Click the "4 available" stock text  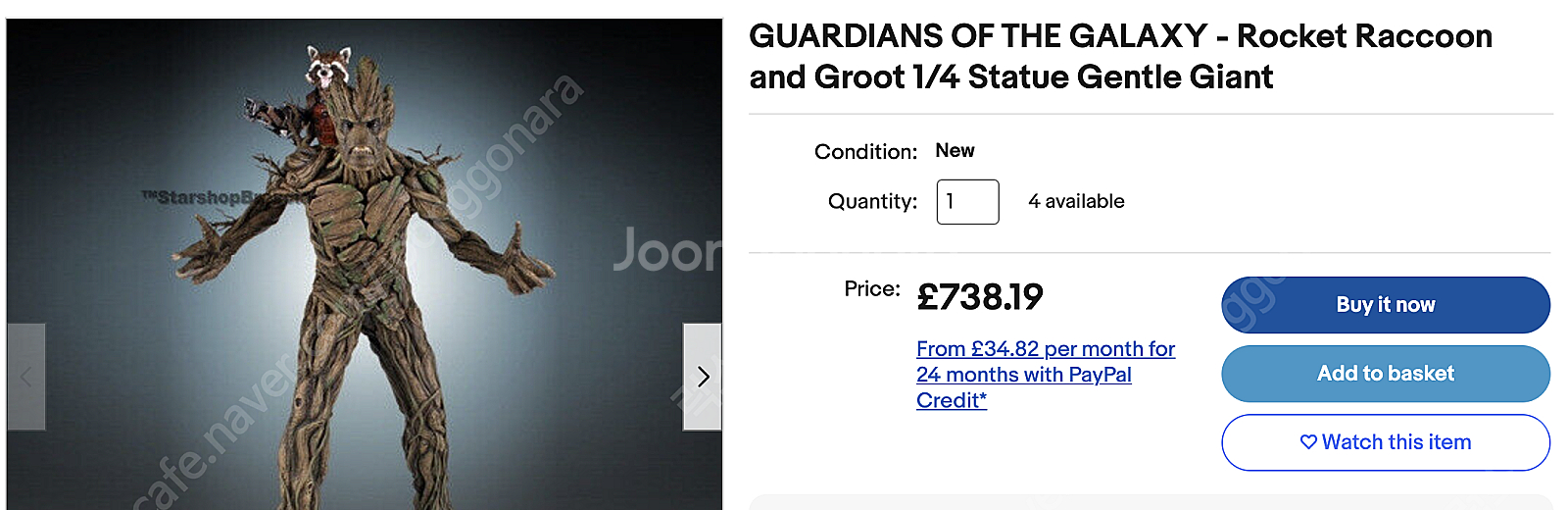point(1076,202)
